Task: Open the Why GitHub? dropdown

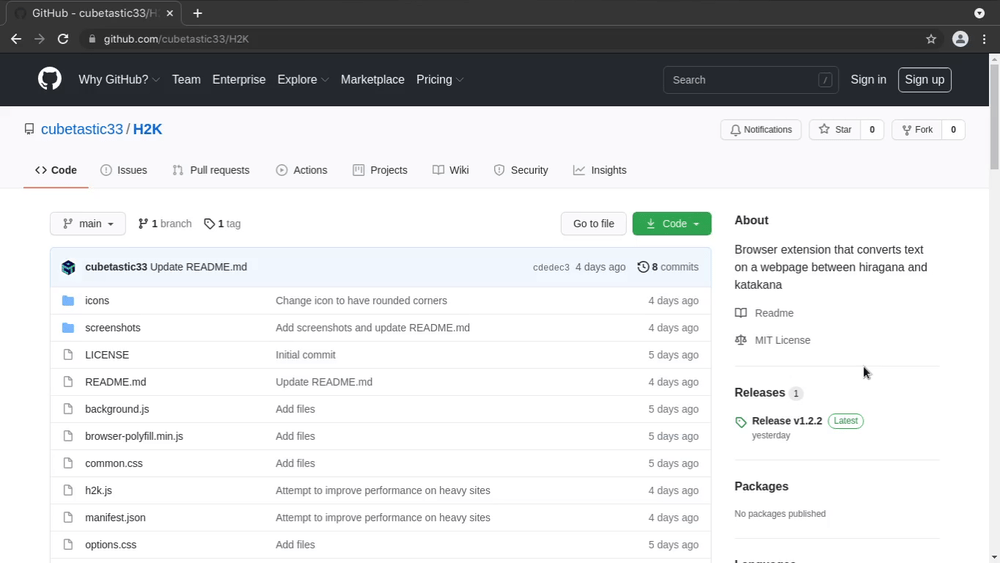Action: coord(119,80)
